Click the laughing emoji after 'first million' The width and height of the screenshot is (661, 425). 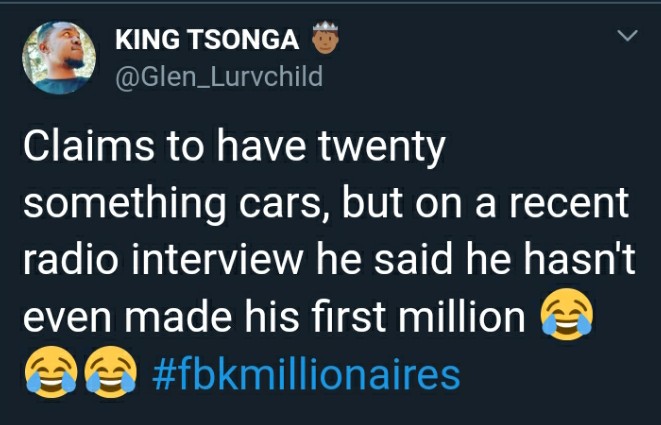point(567,315)
